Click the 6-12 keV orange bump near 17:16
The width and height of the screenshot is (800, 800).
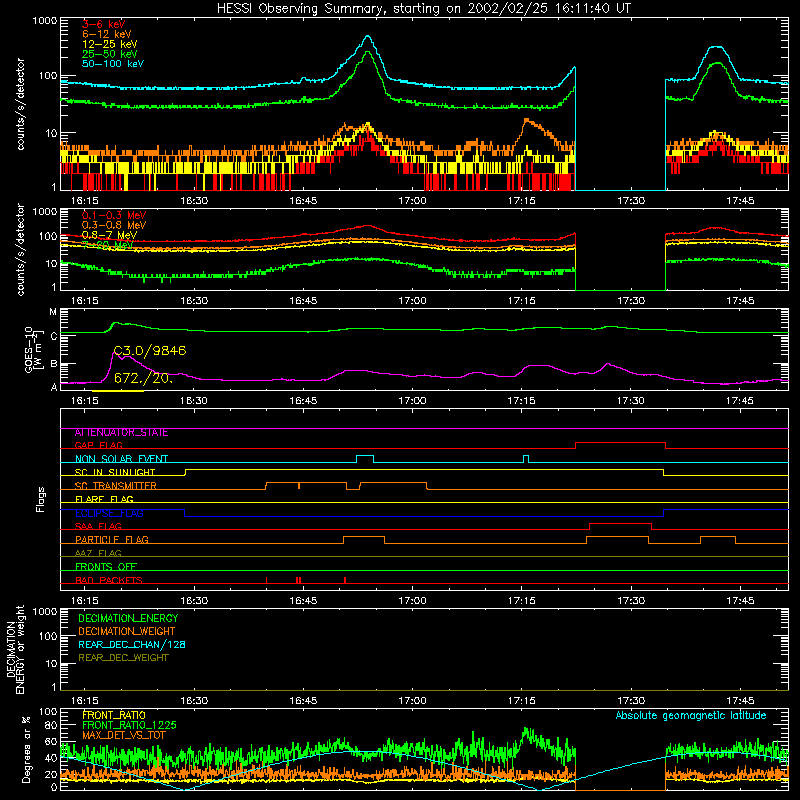click(527, 121)
